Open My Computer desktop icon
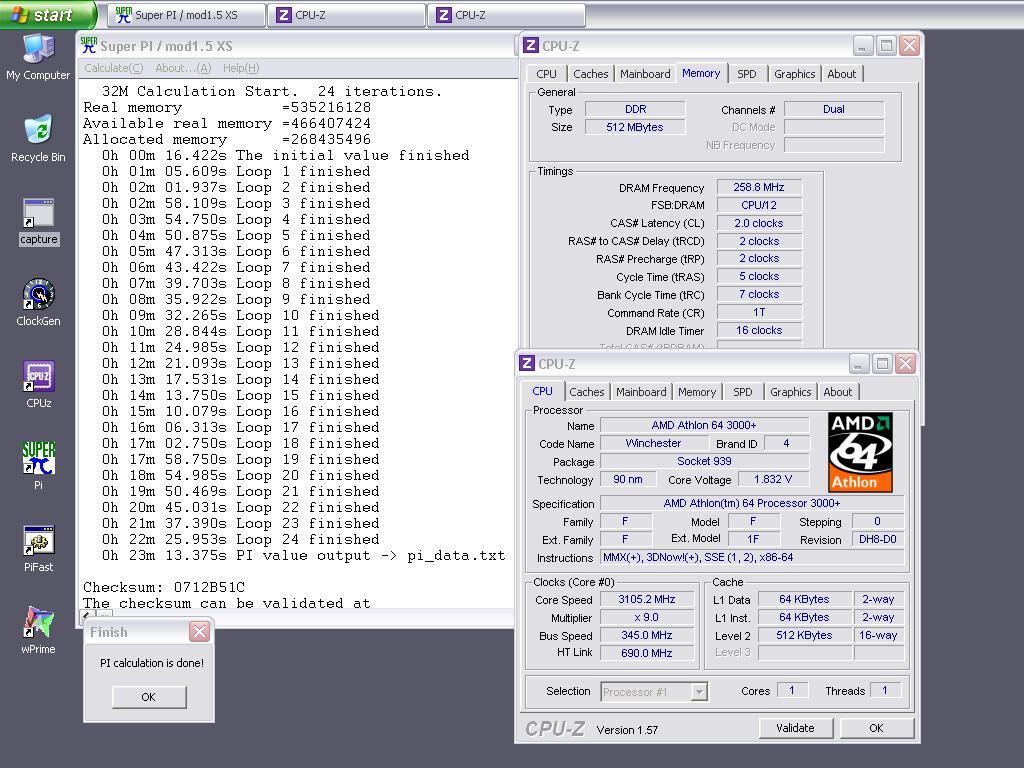Screen dimensions: 1024x768 pos(38,57)
